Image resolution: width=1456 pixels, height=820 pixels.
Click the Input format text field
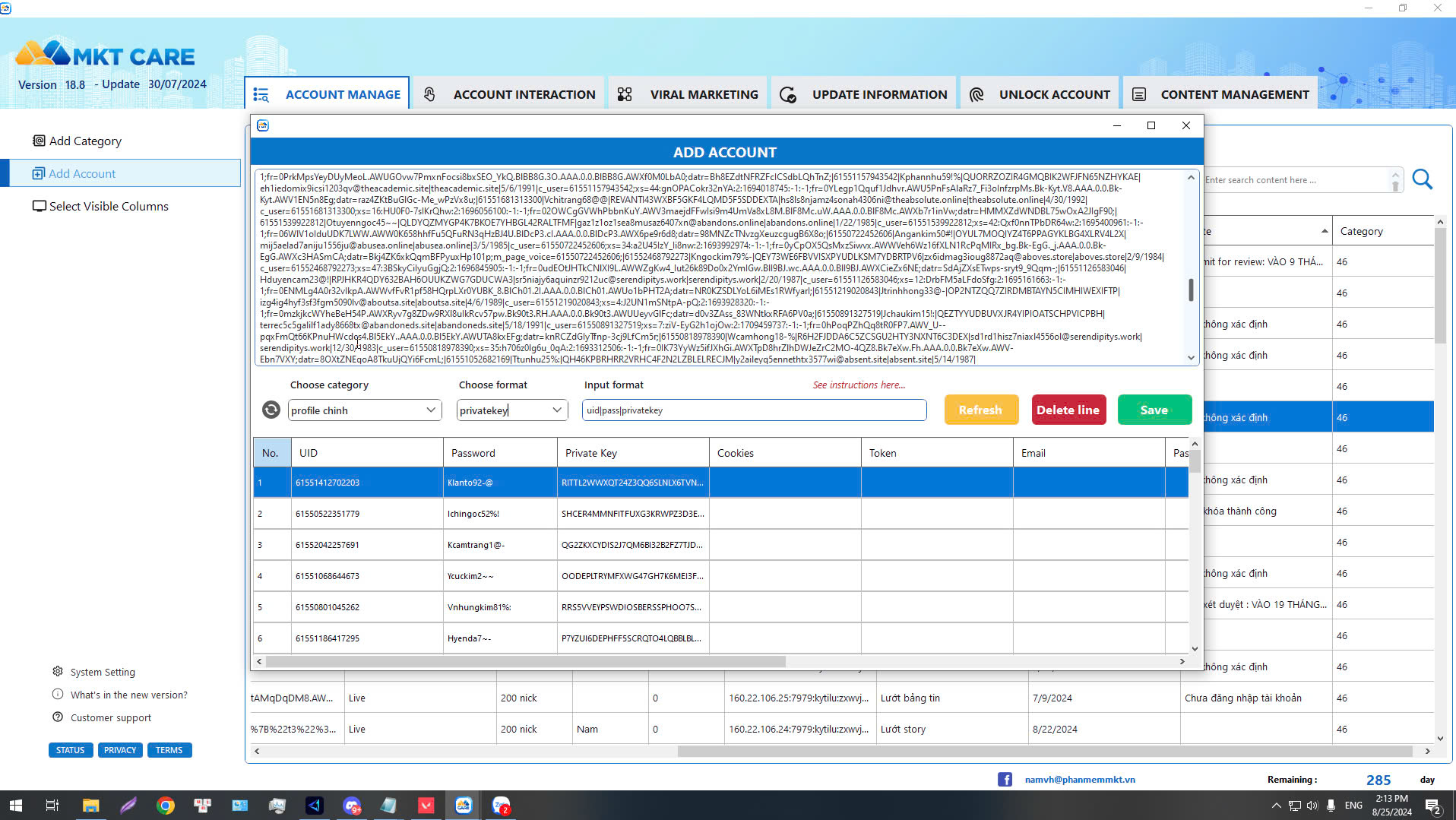point(754,410)
